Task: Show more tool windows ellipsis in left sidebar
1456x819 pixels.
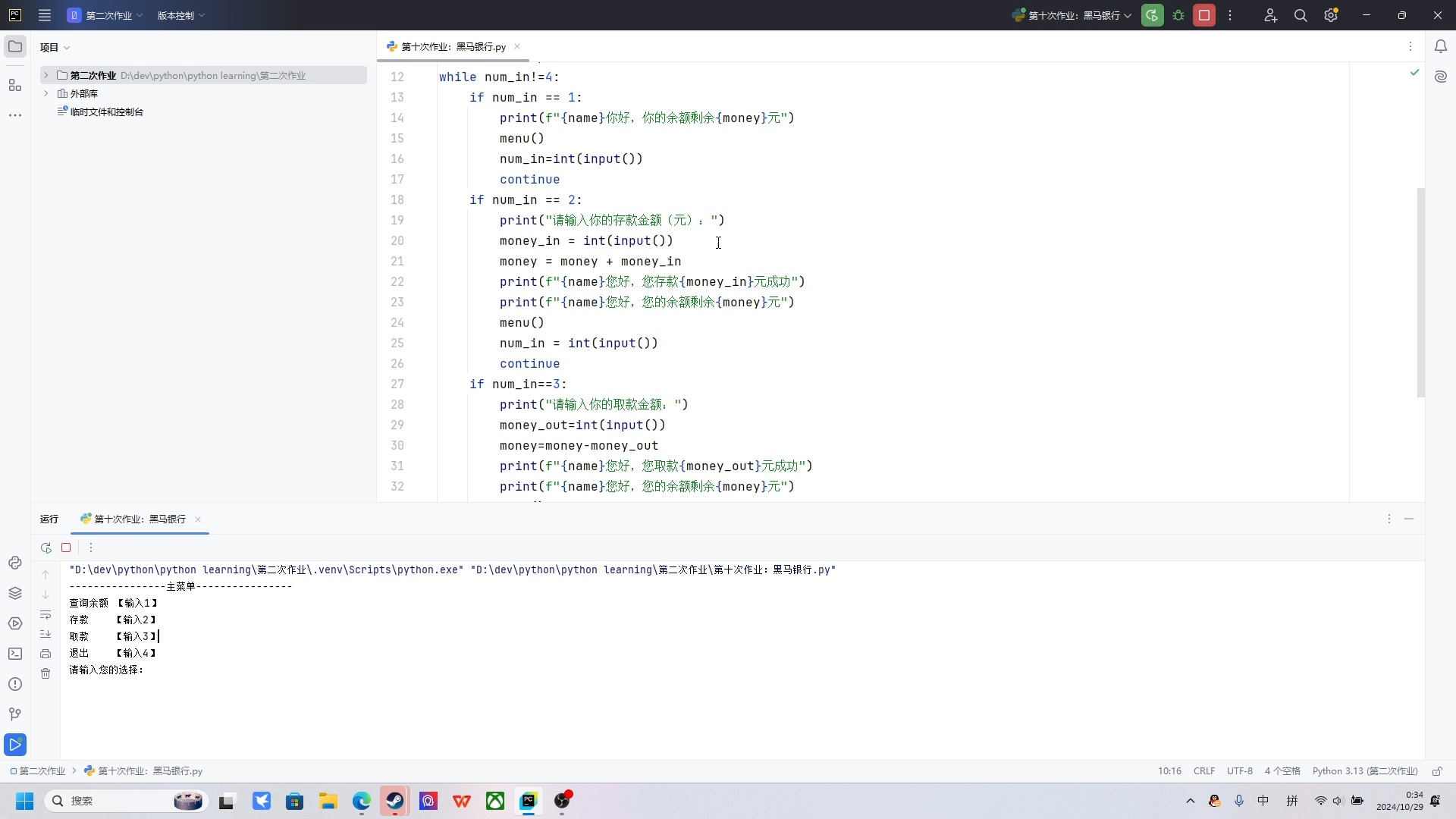Action: [x=15, y=115]
